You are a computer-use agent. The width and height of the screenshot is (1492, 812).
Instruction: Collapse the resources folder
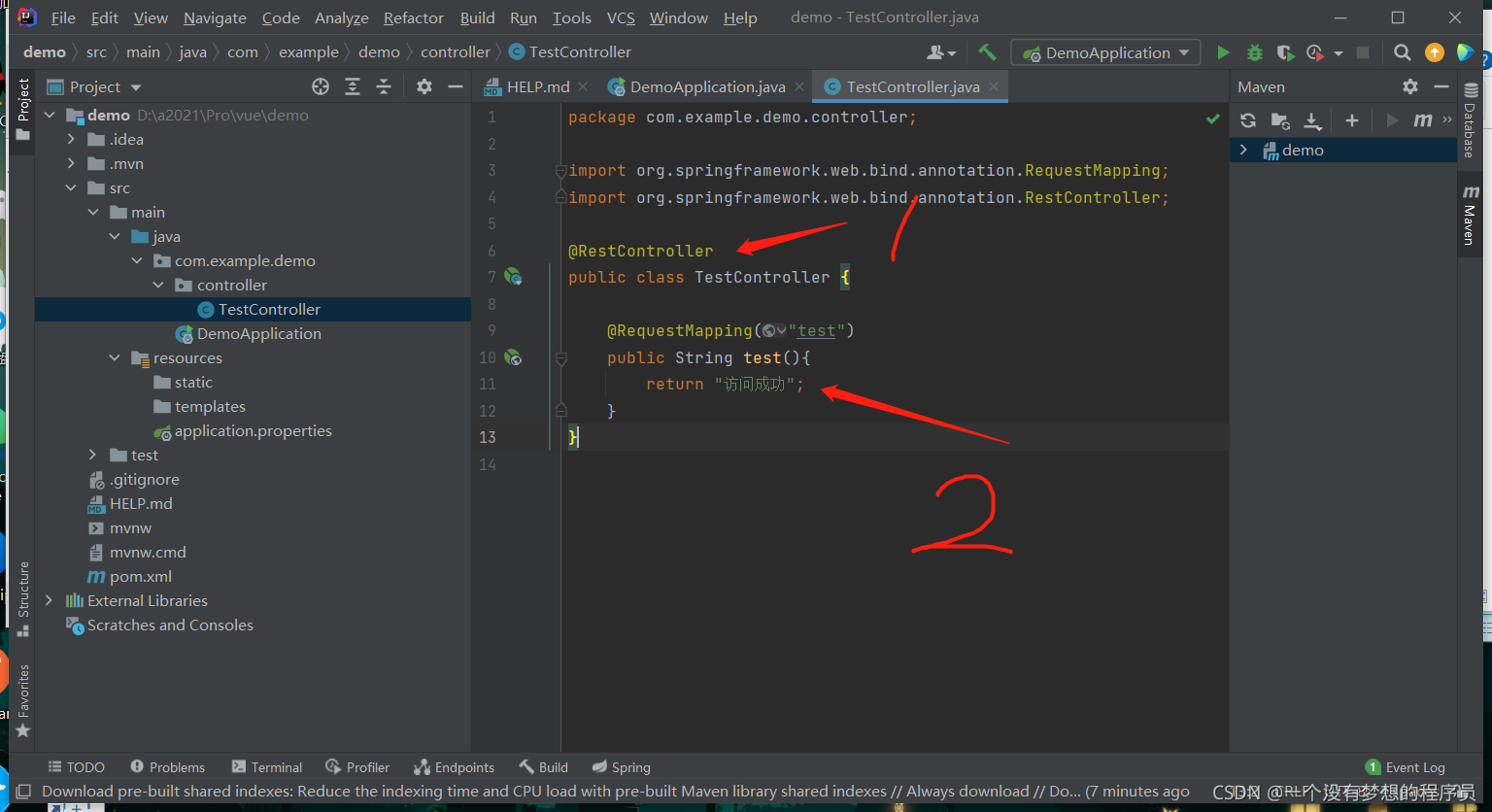(116, 357)
